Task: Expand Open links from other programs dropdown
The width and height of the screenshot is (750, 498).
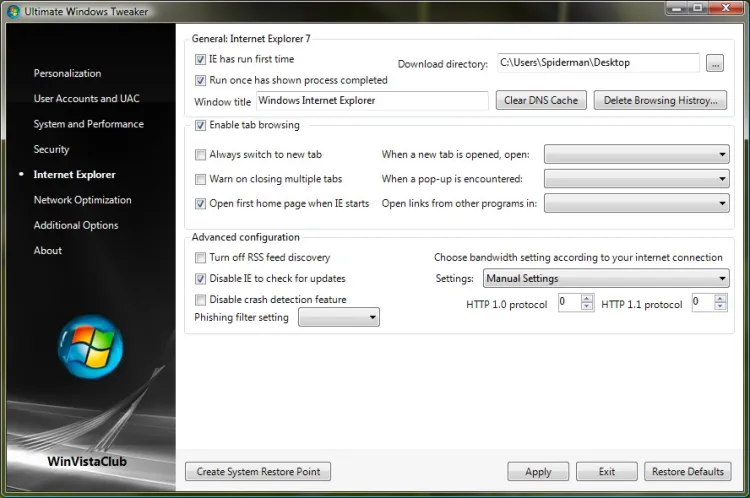Action: pos(637,203)
